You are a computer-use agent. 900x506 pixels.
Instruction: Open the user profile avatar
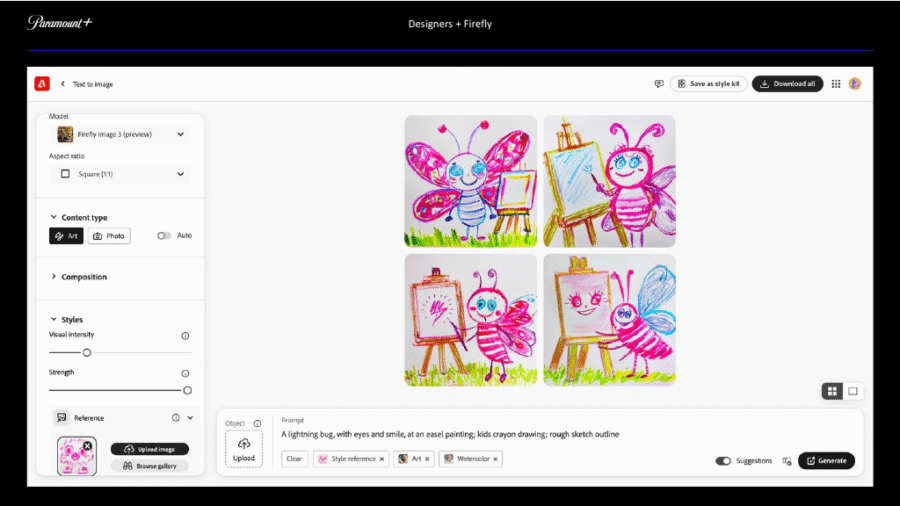(x=855, y=84)
